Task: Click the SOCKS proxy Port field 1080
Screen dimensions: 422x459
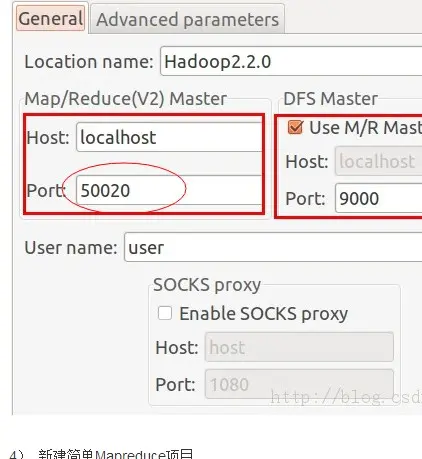Action: (x=299, y=384)
